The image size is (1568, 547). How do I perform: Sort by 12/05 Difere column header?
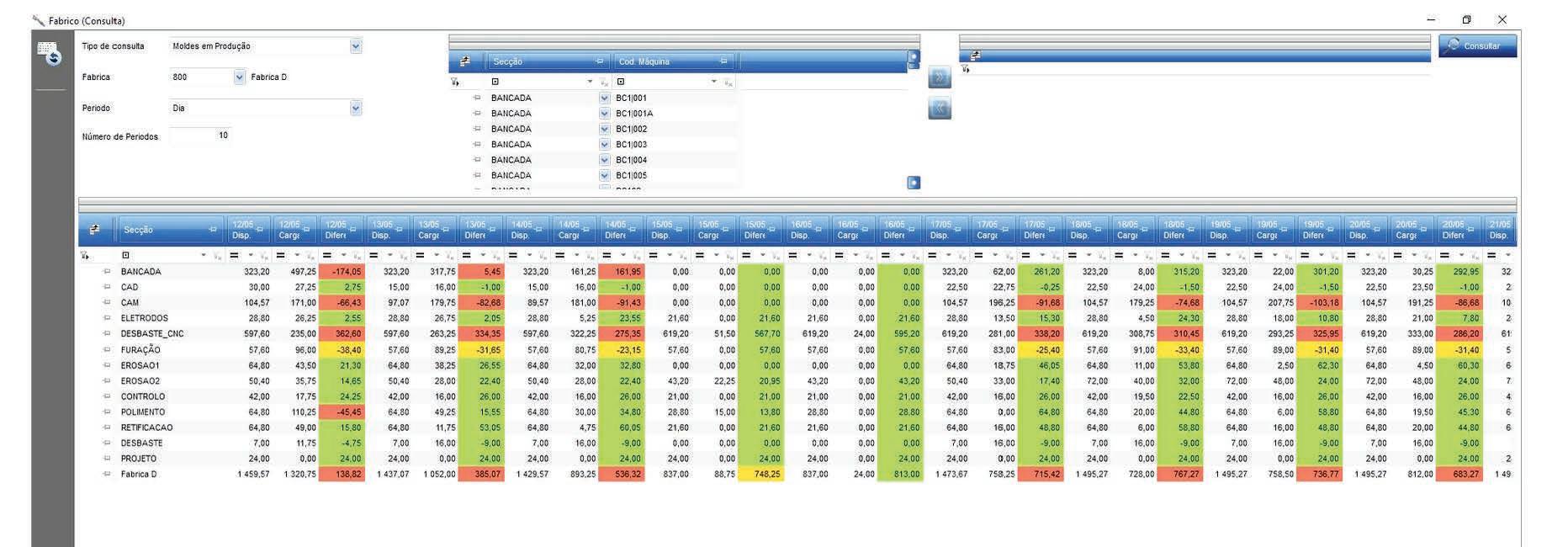tap(341, 230)
